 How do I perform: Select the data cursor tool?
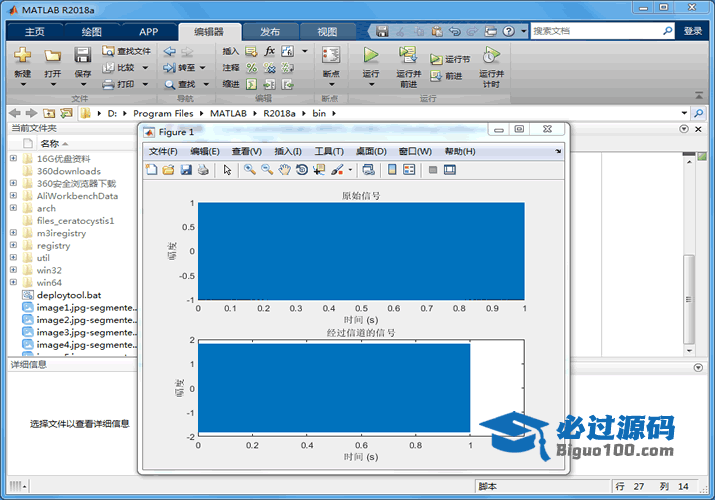click(x=319, y=170)
